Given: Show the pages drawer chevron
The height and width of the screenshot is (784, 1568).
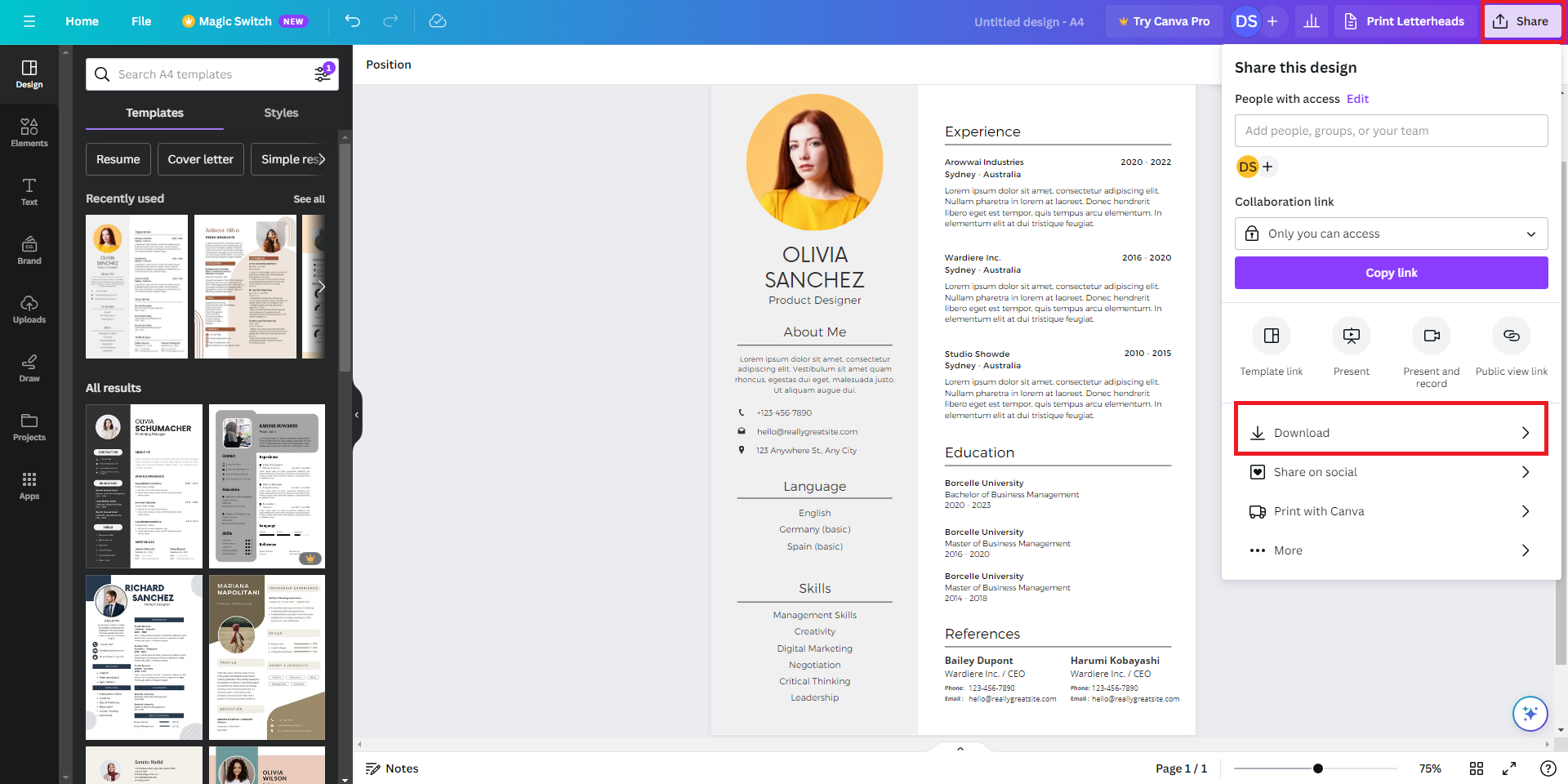Looking at the screenshot, I should coord(960,748).
